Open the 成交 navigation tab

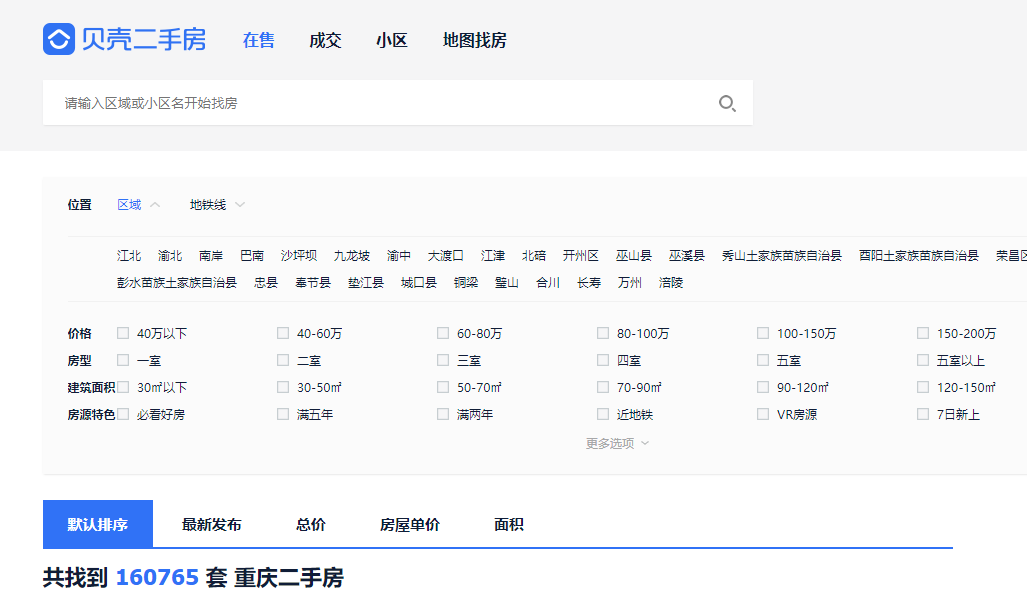tap(325, 41)
